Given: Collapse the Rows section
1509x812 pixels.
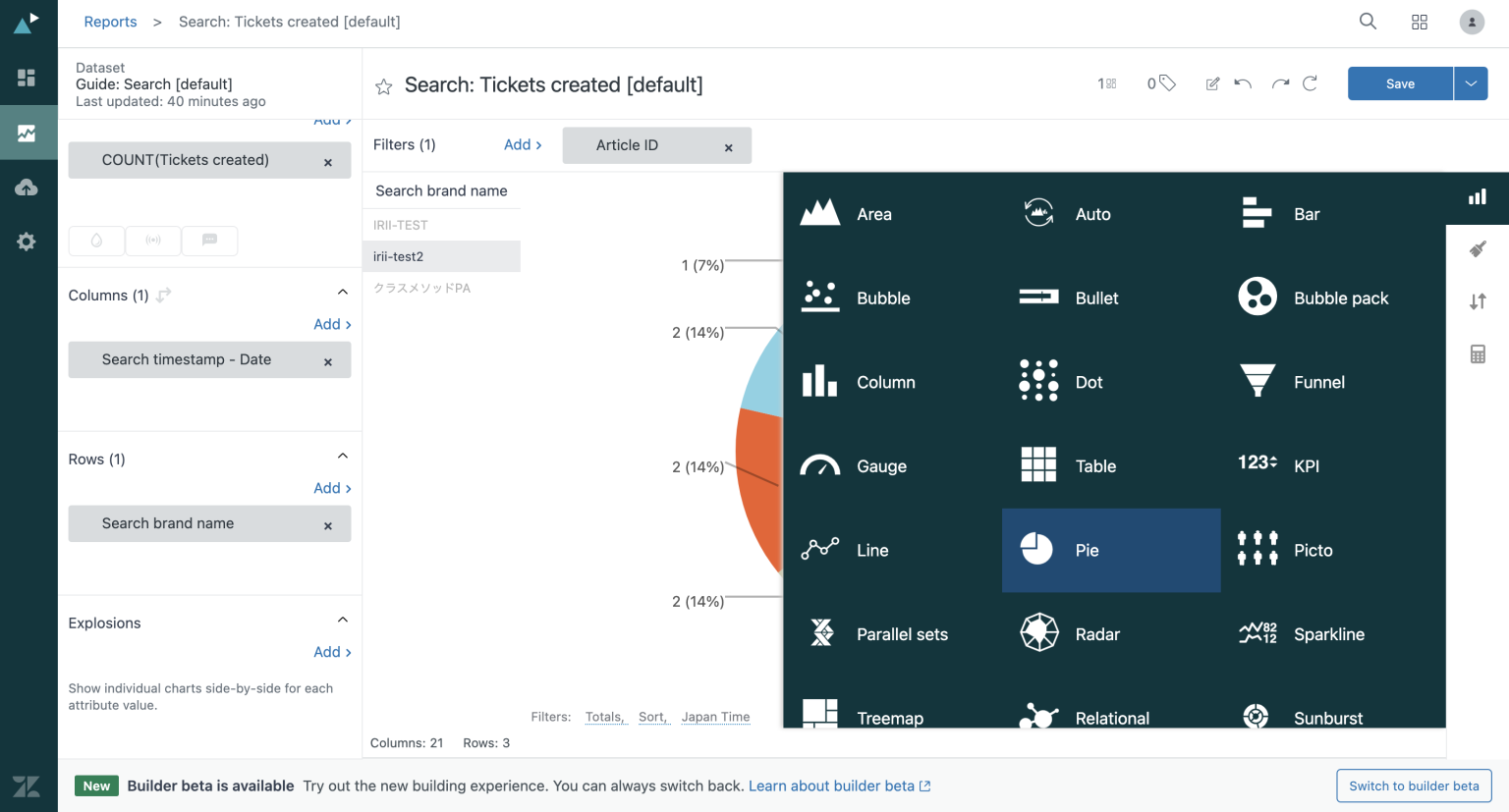Looking at the screenshot, I should (343, 457).
